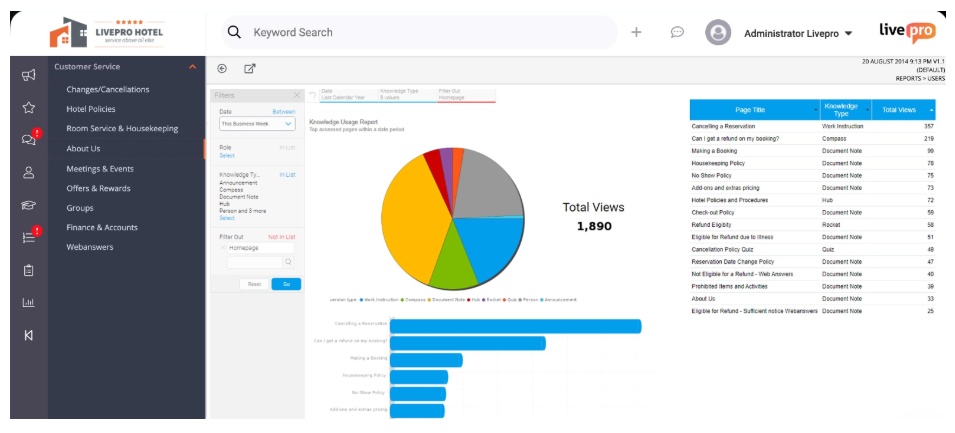Open the Hotel Policies menu item
Viewport: 955px width, 433px height.
point(91,109)
